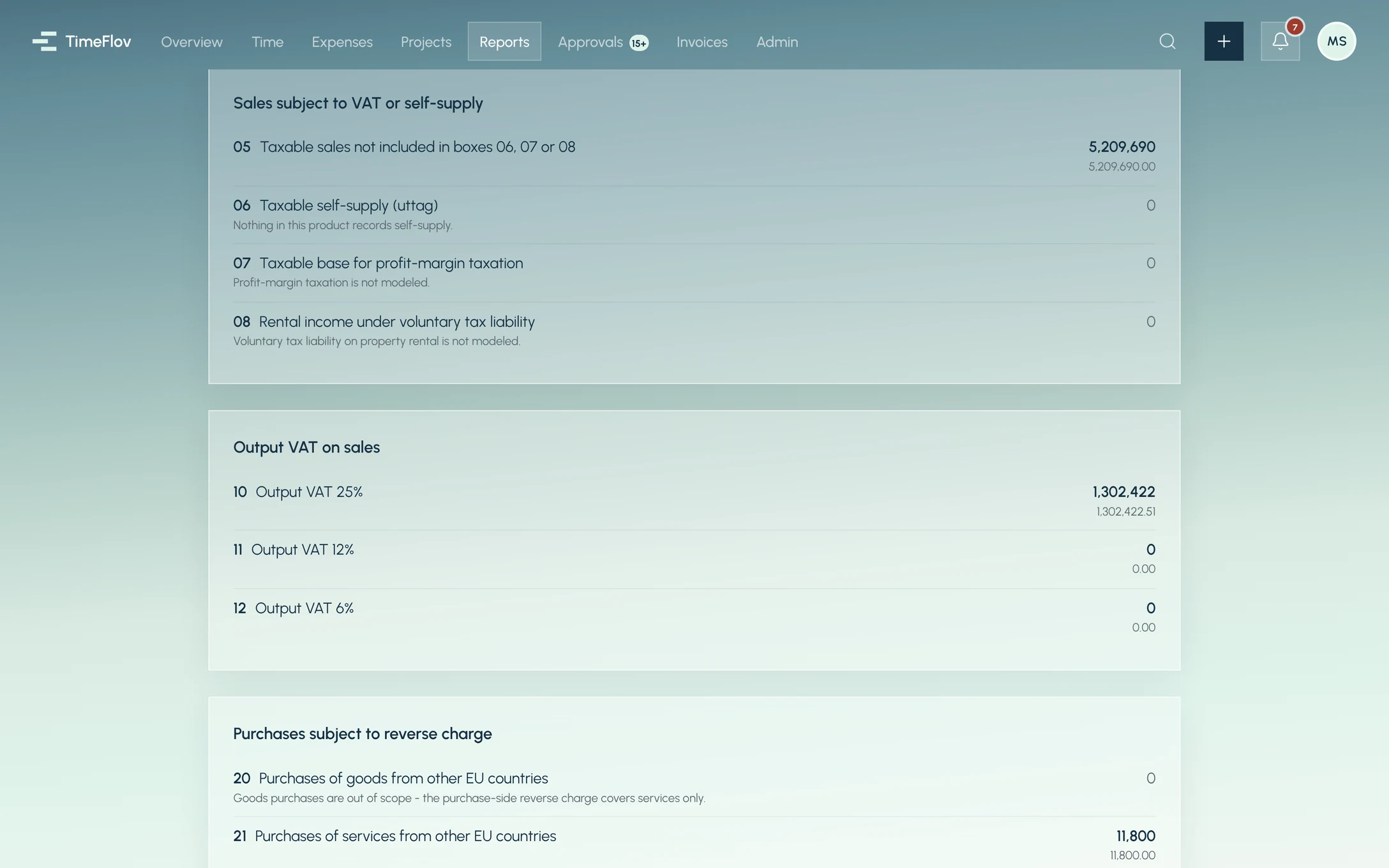This screenshot has width=1389, height=868.
Task: Open the MS user avatar menu
Action: [1337, 41]
